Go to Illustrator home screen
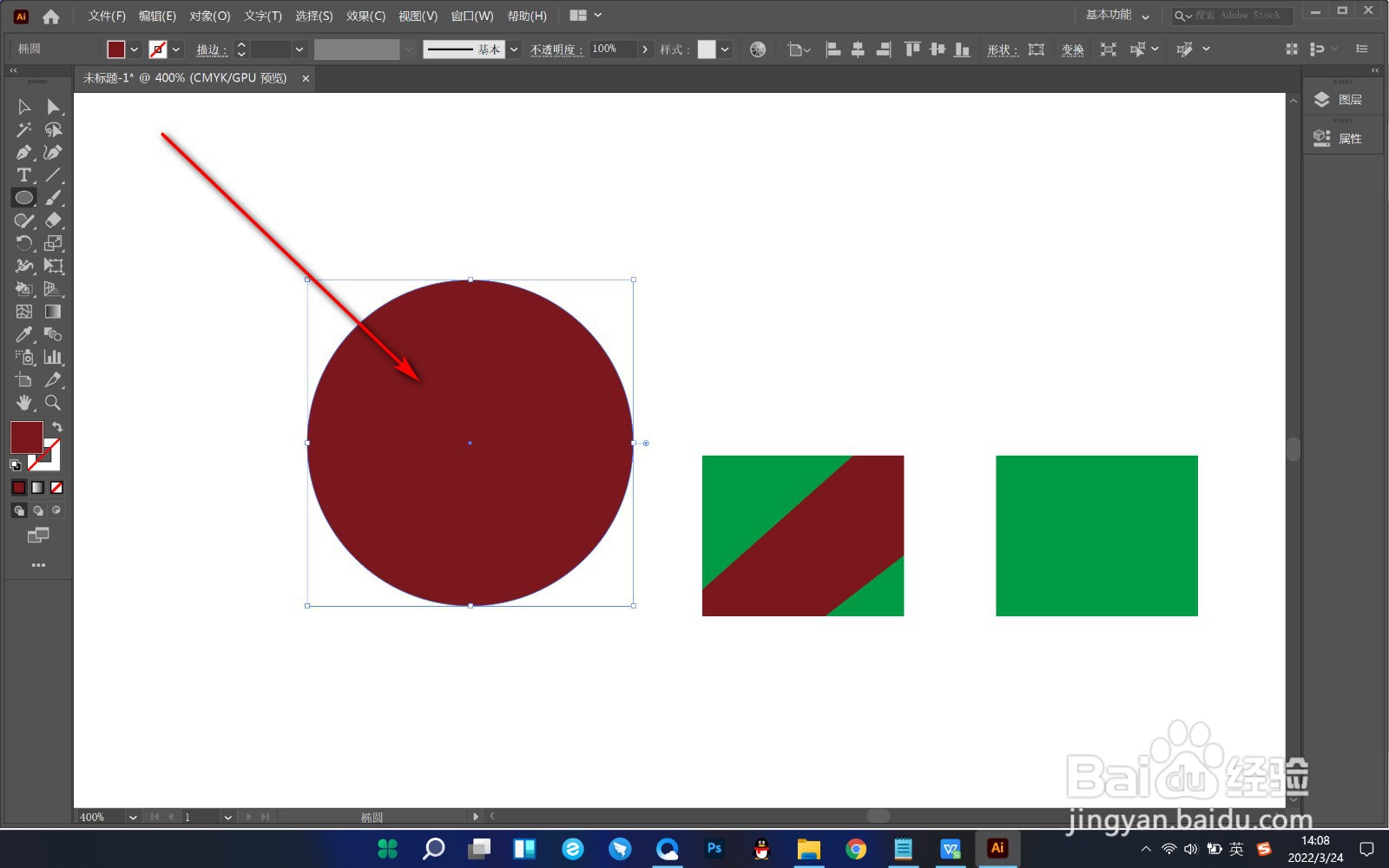The height and width of the screenshot is (868, 1389). (x=51, y=16)
